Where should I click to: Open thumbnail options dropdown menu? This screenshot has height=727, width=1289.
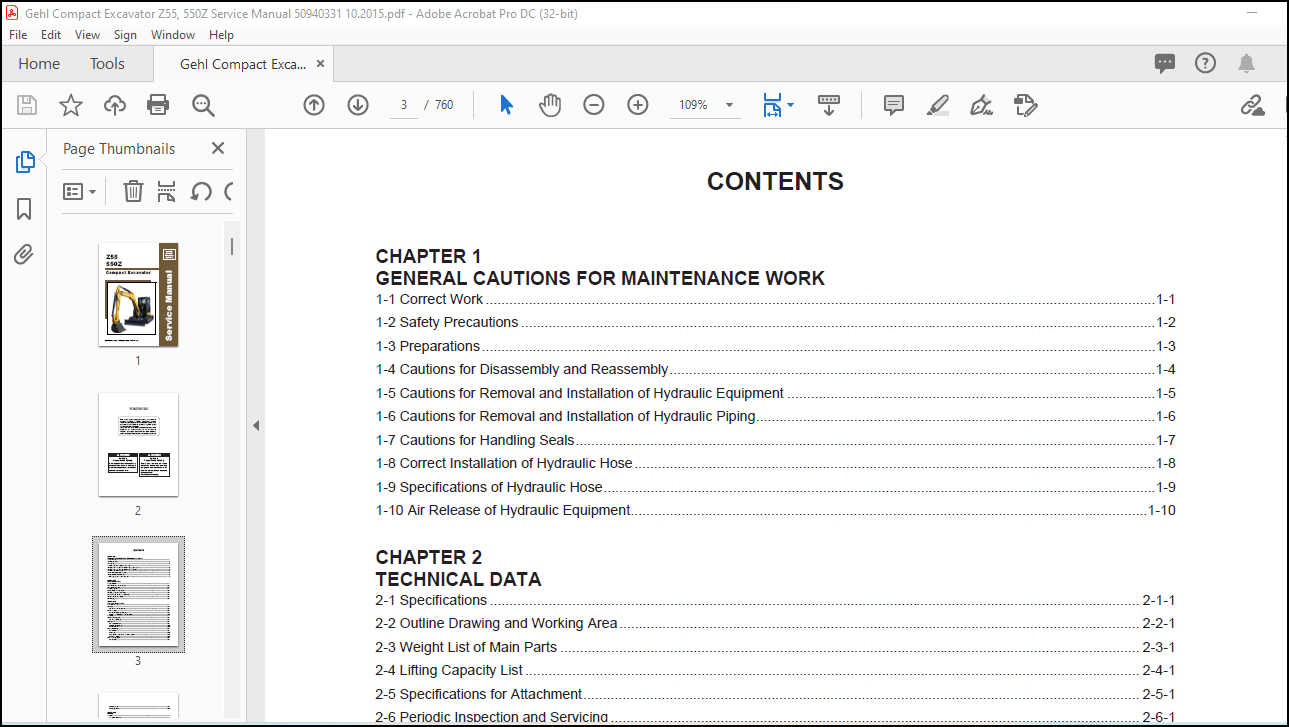80,191
